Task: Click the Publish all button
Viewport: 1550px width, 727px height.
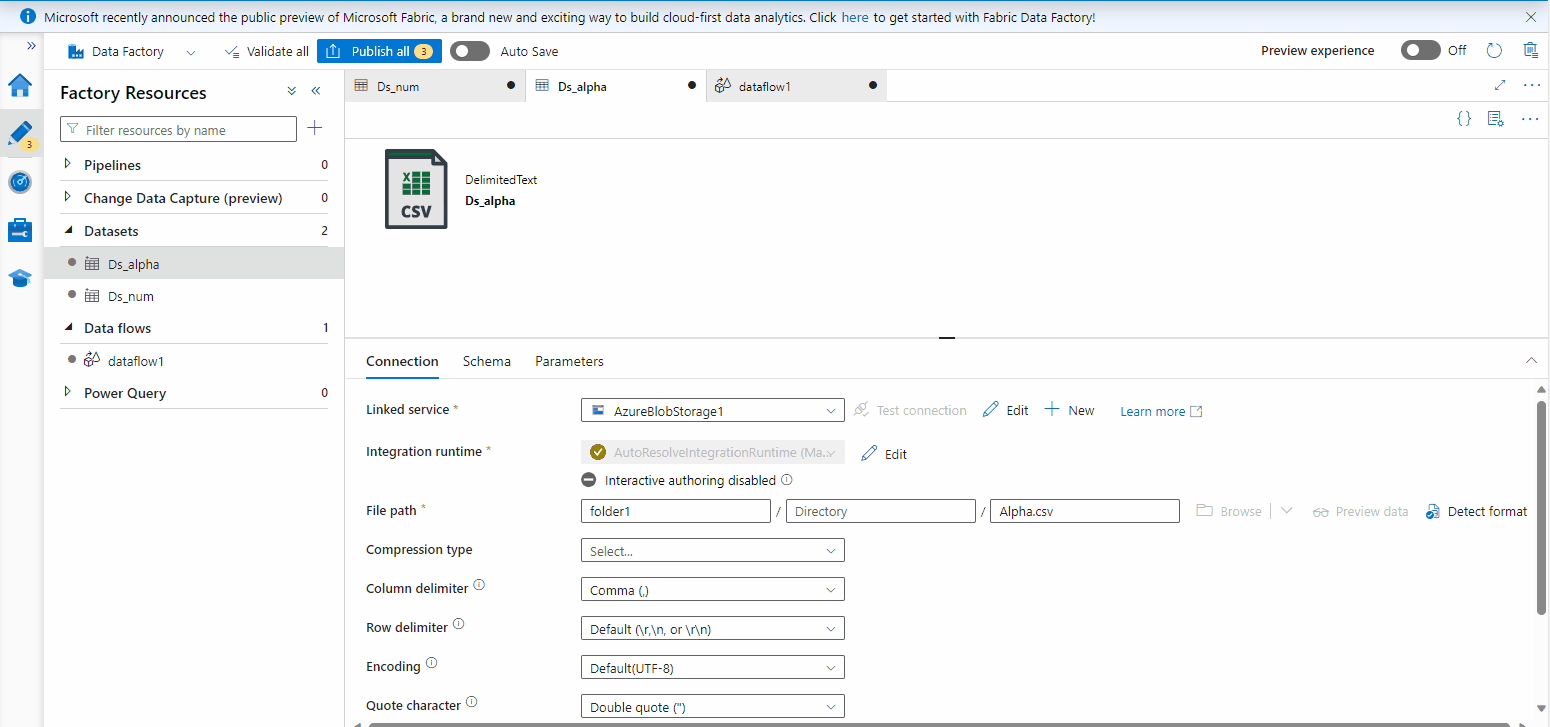Action: (x=379, y=51)
